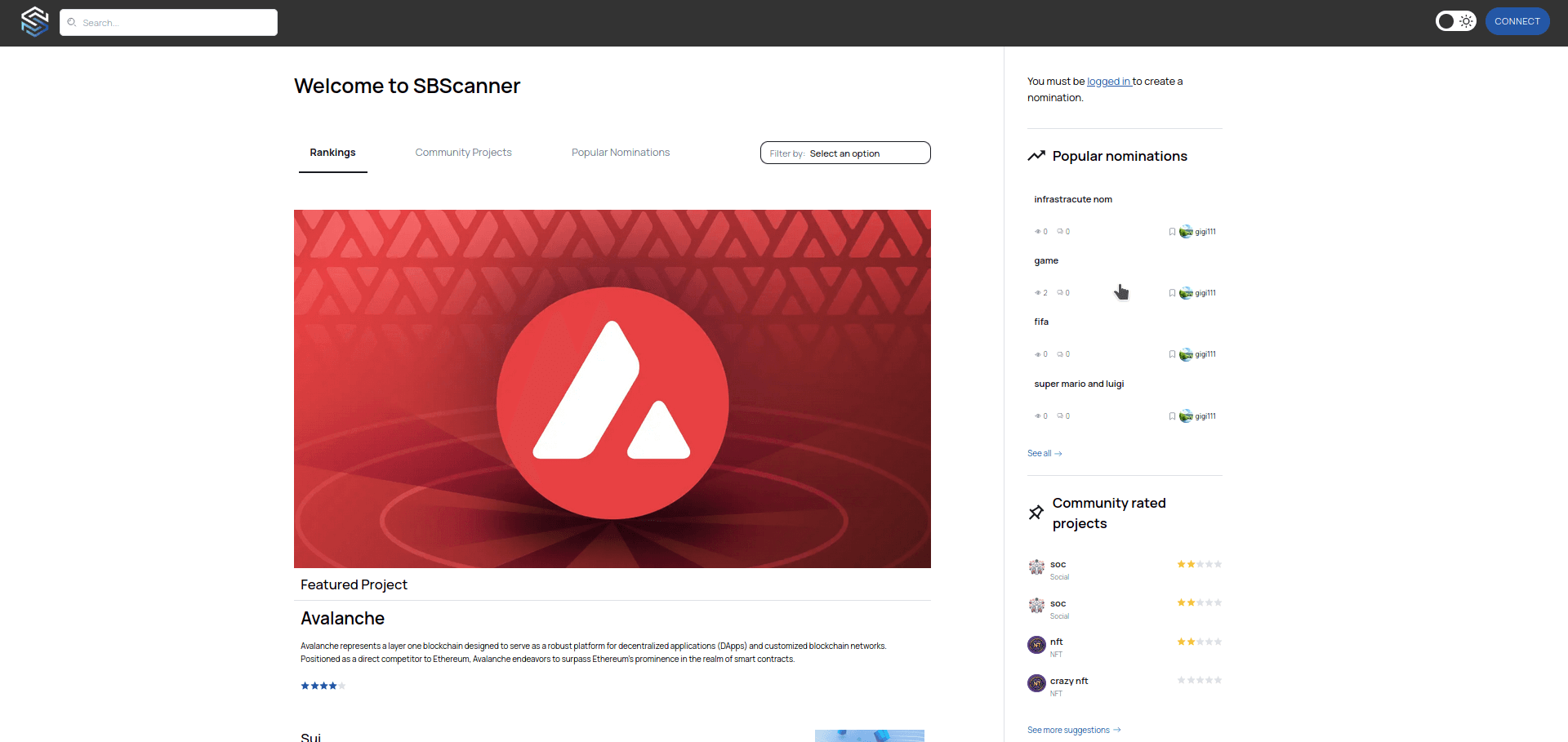Bookmark the infrastracute nom nomination

click(x=1172, y=232)
